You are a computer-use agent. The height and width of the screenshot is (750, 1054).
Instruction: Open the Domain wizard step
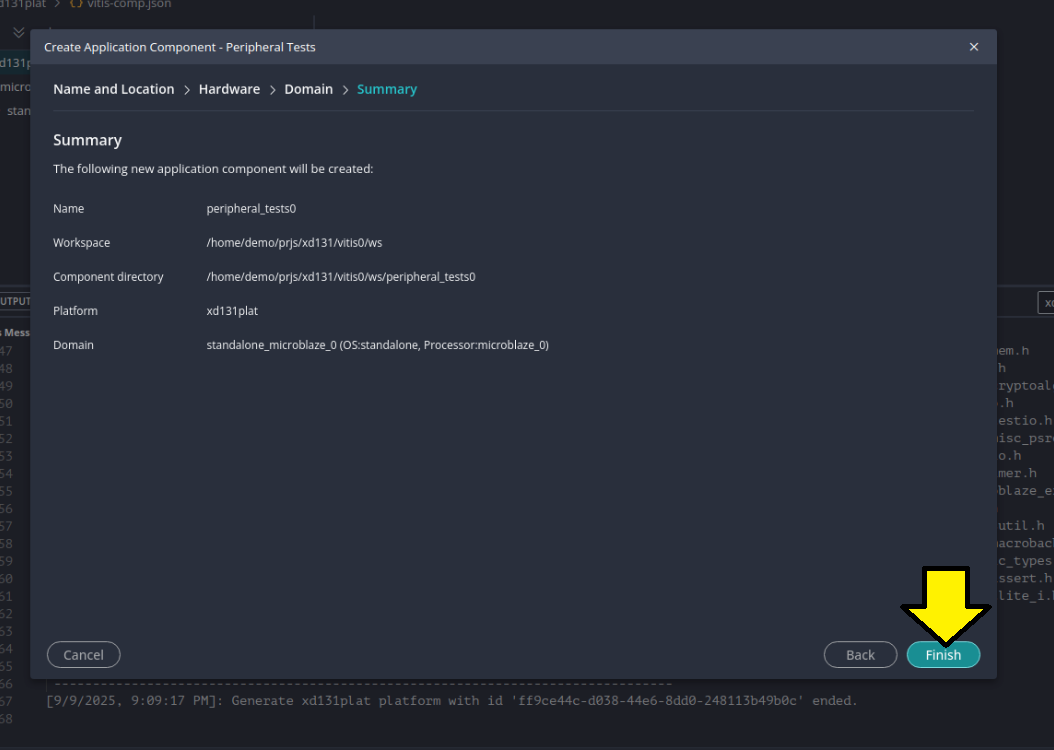308,89
